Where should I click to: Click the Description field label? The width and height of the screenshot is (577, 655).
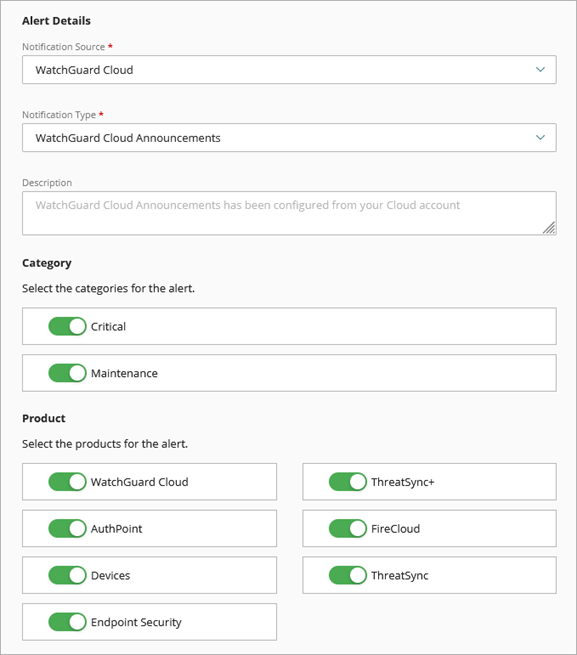coord(47,183)
